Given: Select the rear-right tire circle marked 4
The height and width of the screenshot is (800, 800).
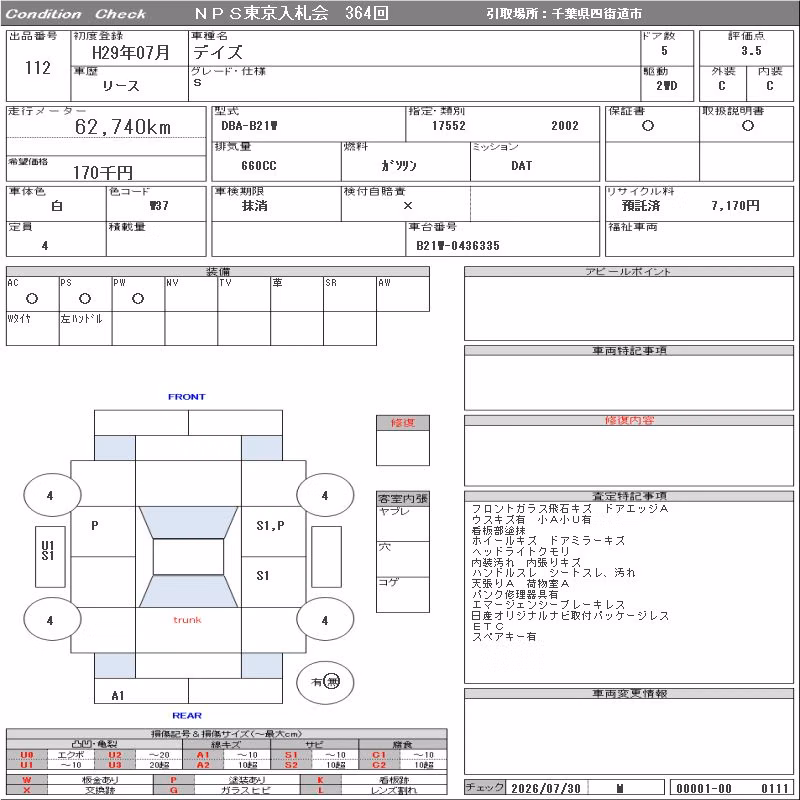Looking at the screenshot, I should [x=325, y=620].
